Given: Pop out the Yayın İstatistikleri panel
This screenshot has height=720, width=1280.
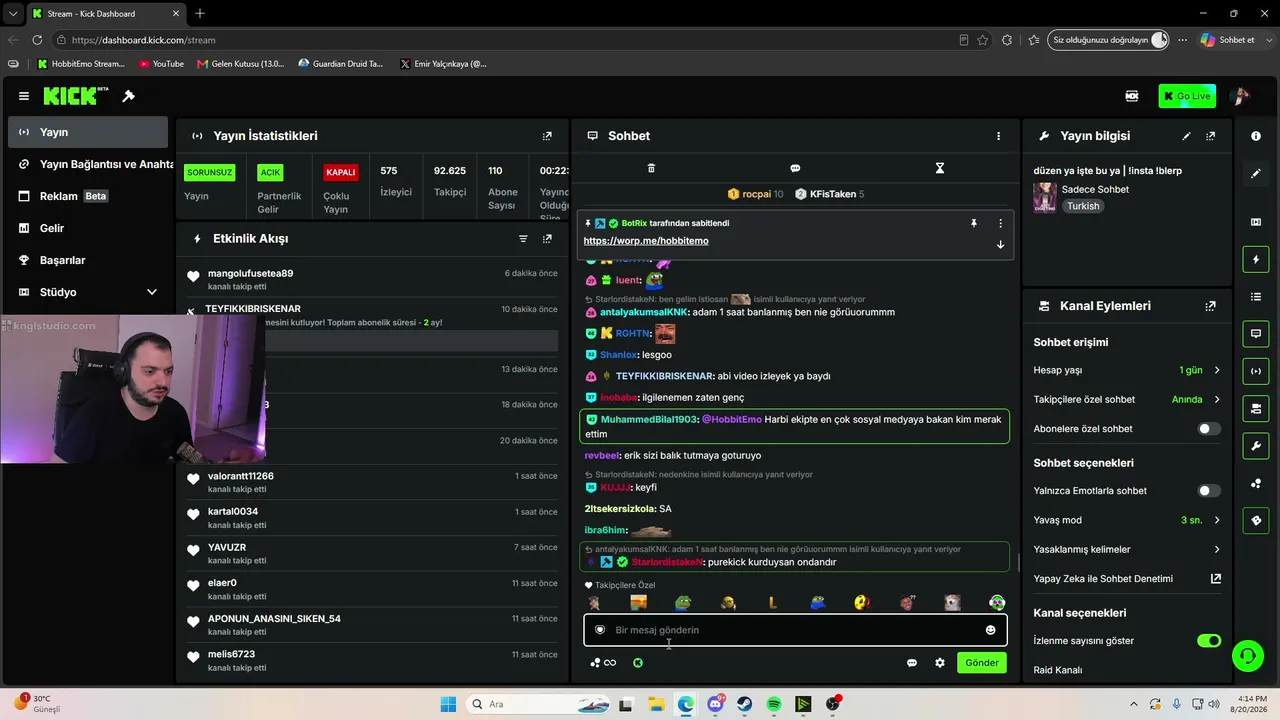Looking at the screenshot, I should (547, 136).
